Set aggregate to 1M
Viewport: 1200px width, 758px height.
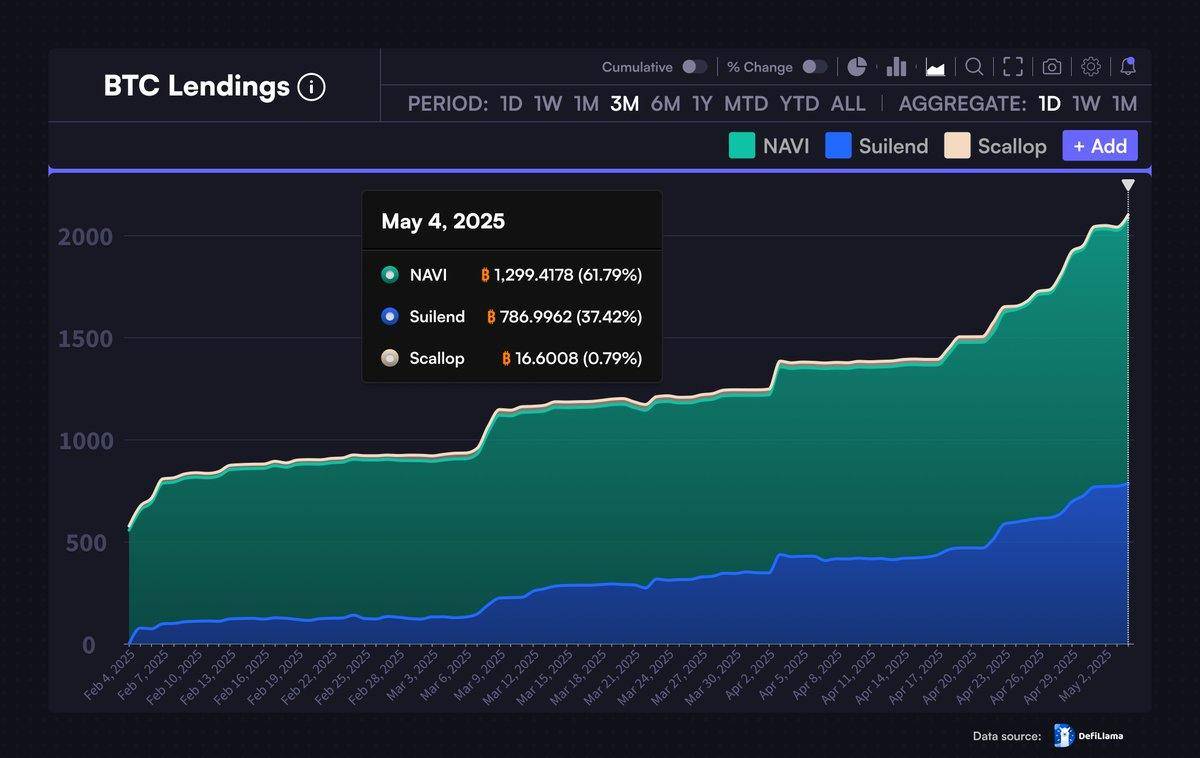[1125, 104]
